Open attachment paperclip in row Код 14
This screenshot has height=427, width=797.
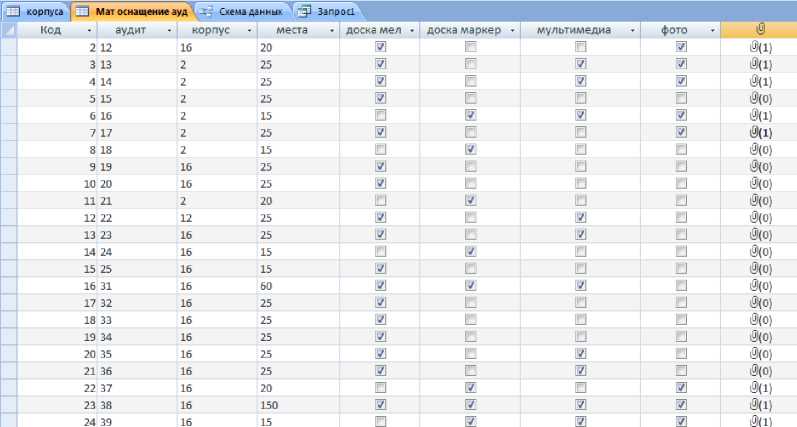pos(761,252)
